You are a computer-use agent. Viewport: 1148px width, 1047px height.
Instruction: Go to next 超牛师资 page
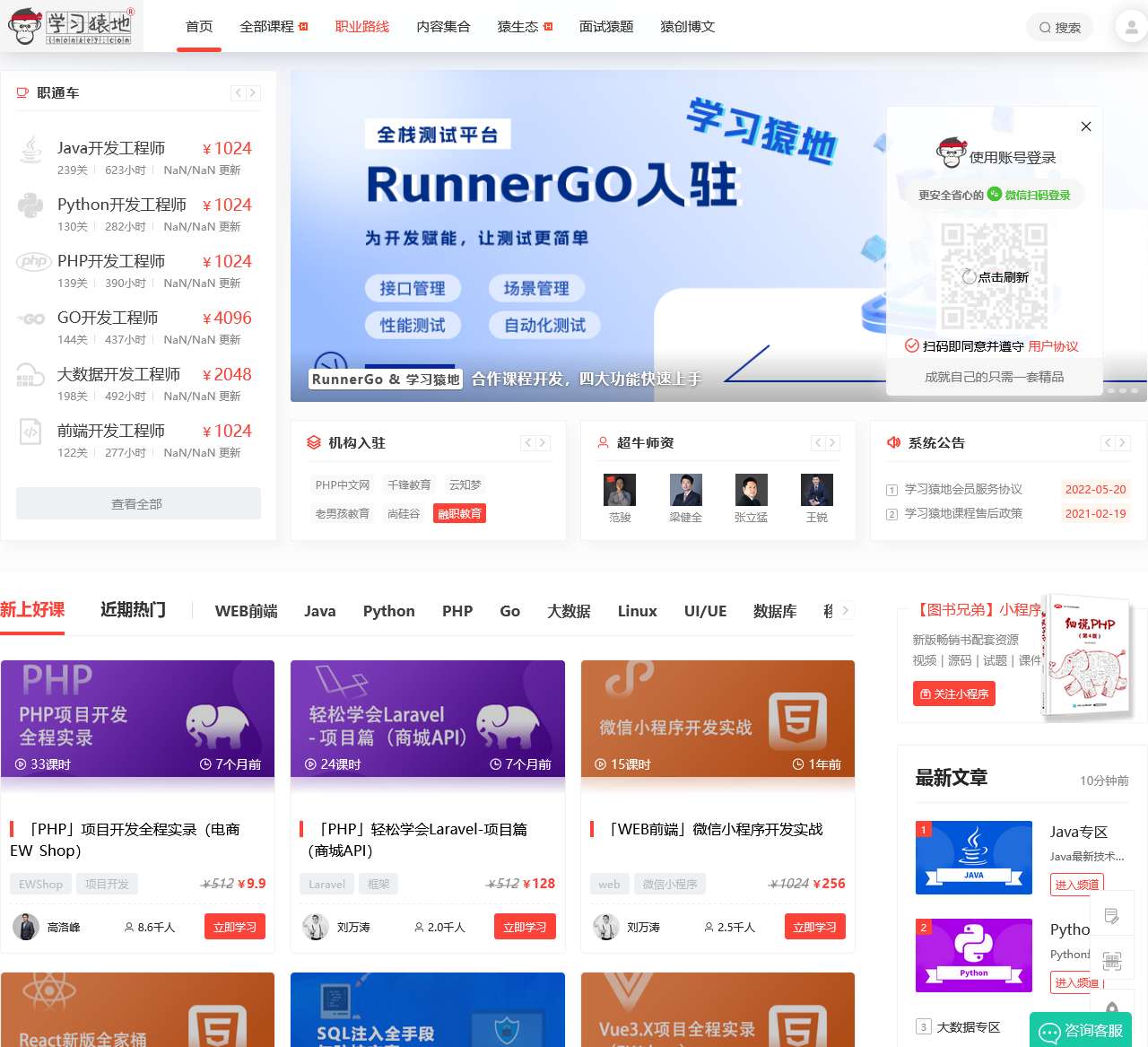[832, 442]
